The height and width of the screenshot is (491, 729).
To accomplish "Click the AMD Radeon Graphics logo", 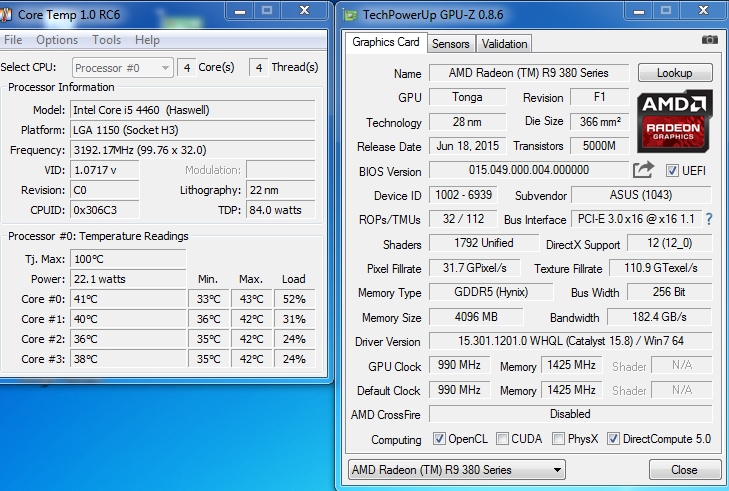I will pyautogui.click(x=673, y=121).
